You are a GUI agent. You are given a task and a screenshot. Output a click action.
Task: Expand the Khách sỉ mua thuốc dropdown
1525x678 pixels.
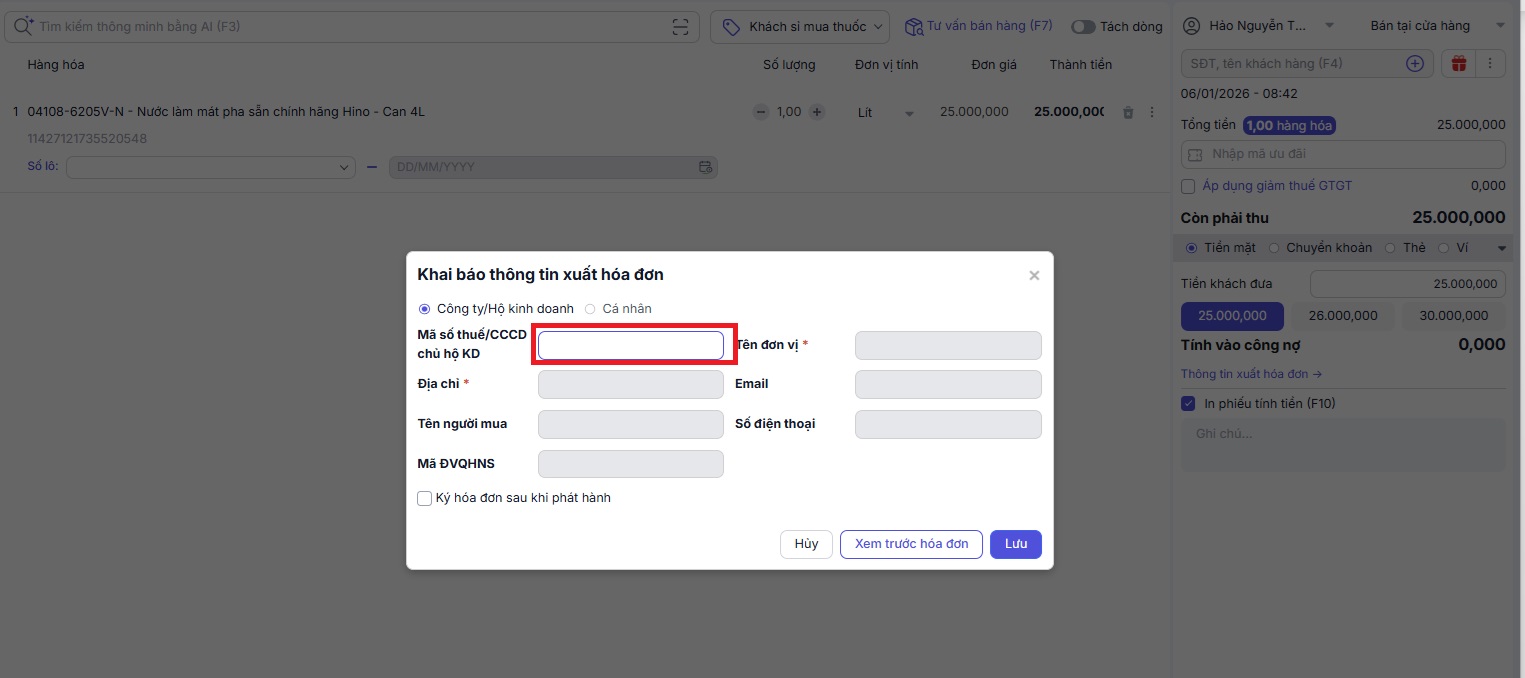pos(799,27)
